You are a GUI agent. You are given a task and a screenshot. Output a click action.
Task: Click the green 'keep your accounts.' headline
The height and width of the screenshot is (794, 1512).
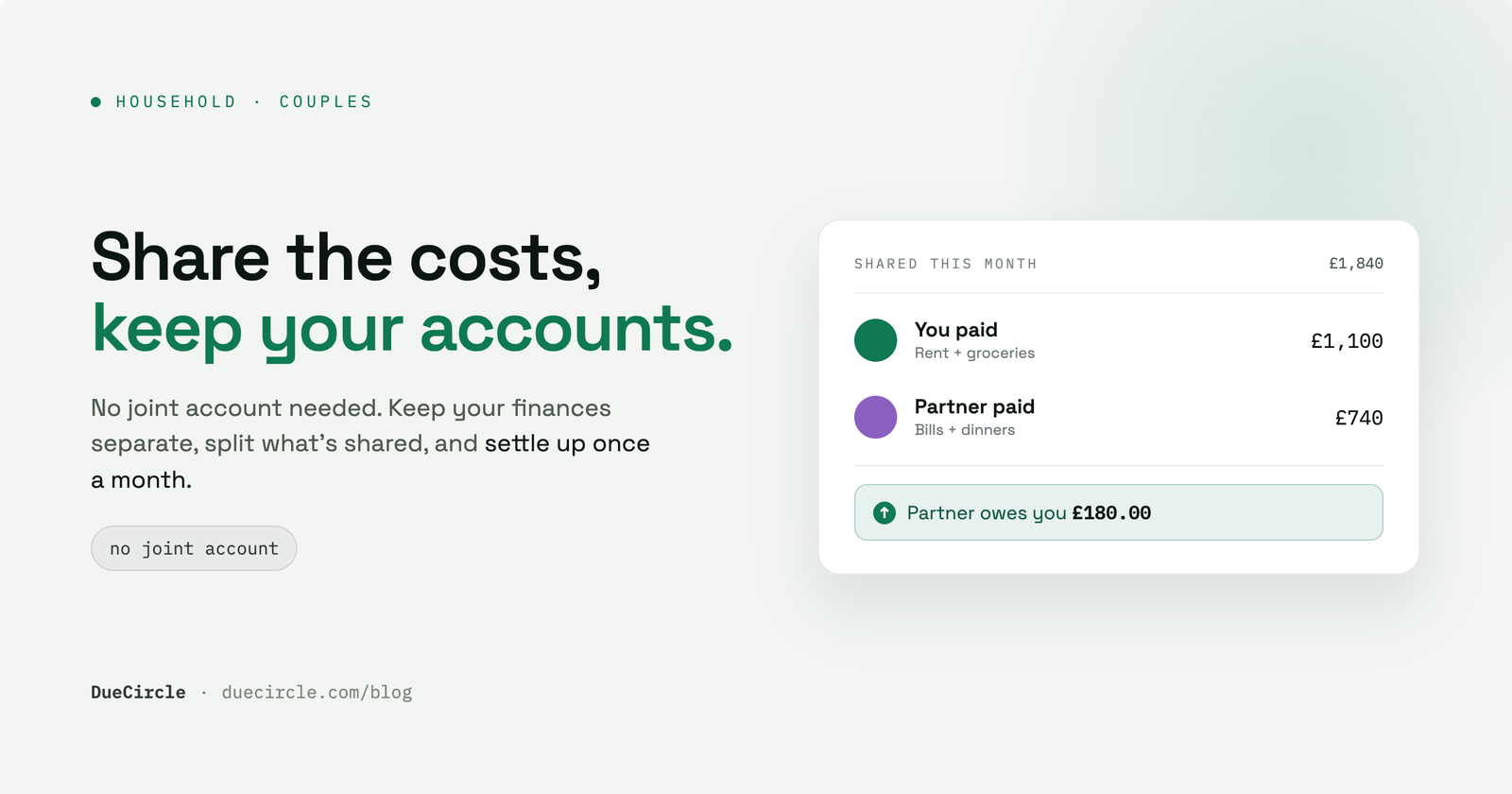[412, 329]
